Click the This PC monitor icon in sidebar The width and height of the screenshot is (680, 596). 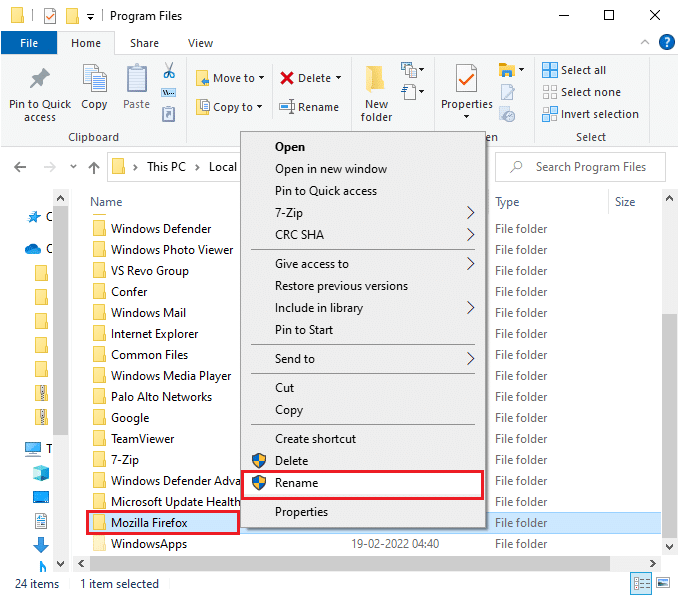point(33,449)
